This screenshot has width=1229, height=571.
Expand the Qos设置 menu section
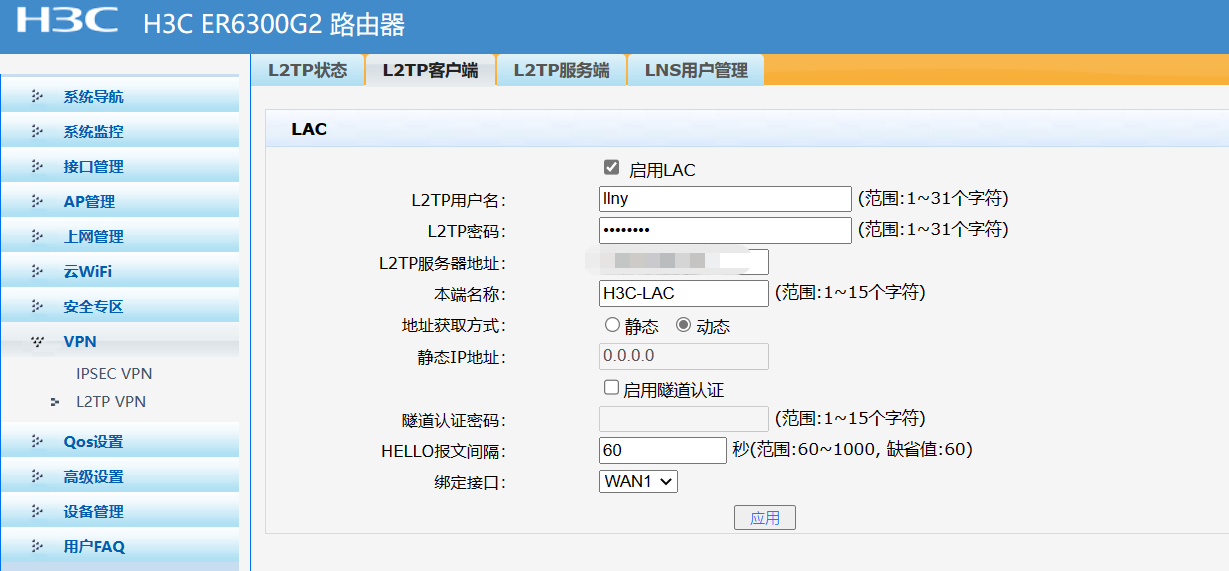tap(120, 442)
